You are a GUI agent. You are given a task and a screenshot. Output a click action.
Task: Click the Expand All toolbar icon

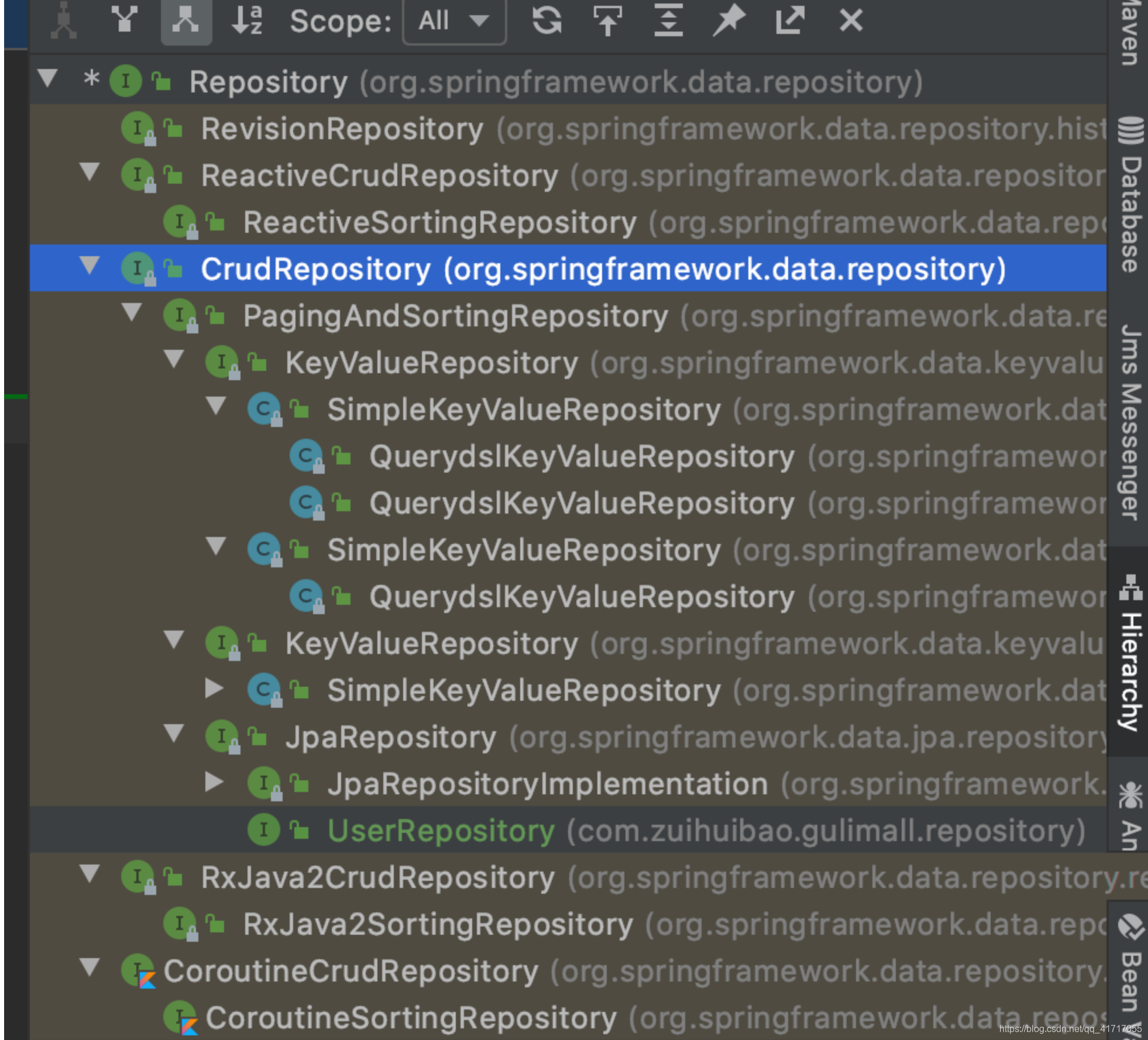tap(669, 20)
